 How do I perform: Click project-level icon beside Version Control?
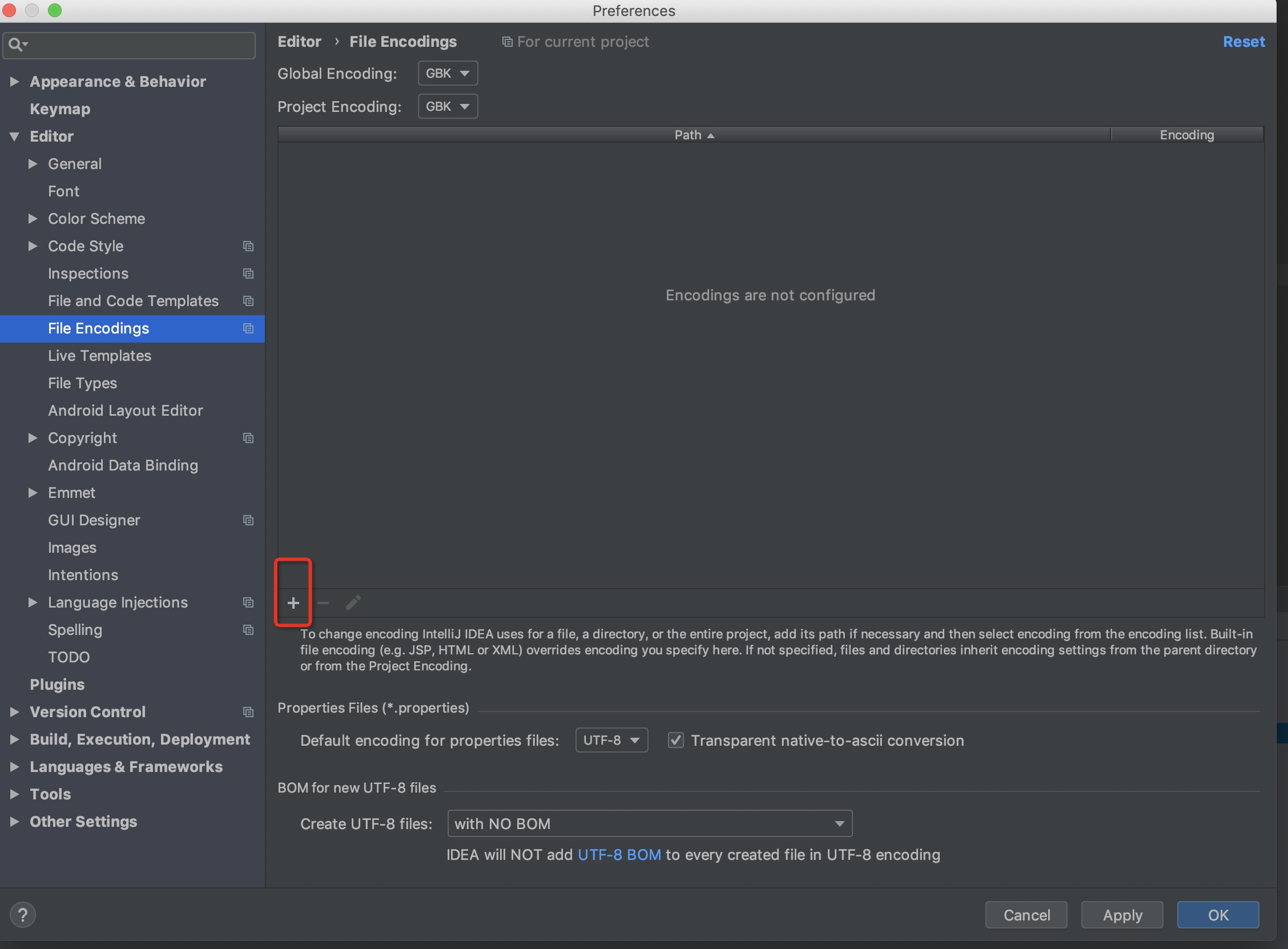[x=248, y=711]
